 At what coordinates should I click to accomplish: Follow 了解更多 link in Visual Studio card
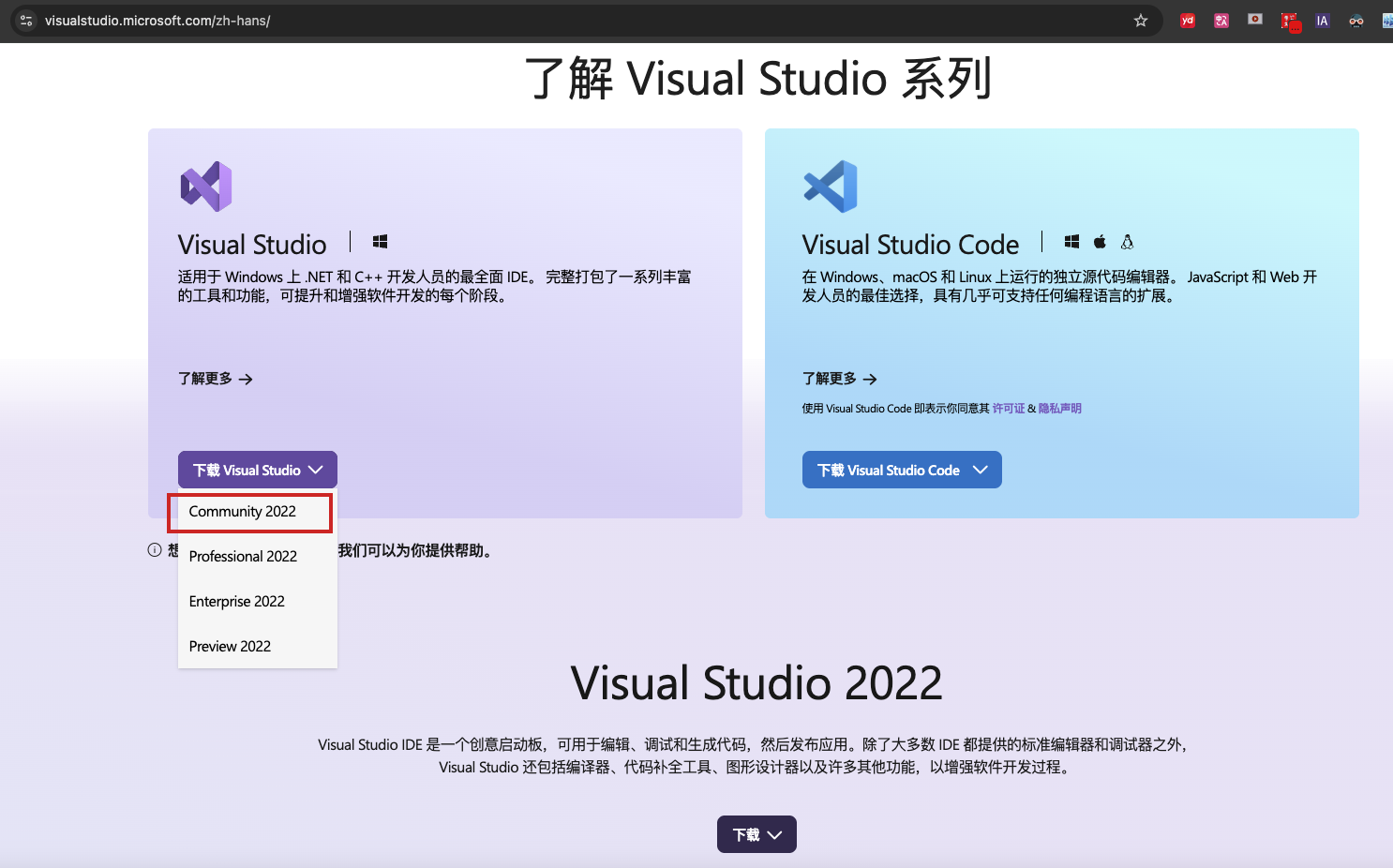(216, 379)
